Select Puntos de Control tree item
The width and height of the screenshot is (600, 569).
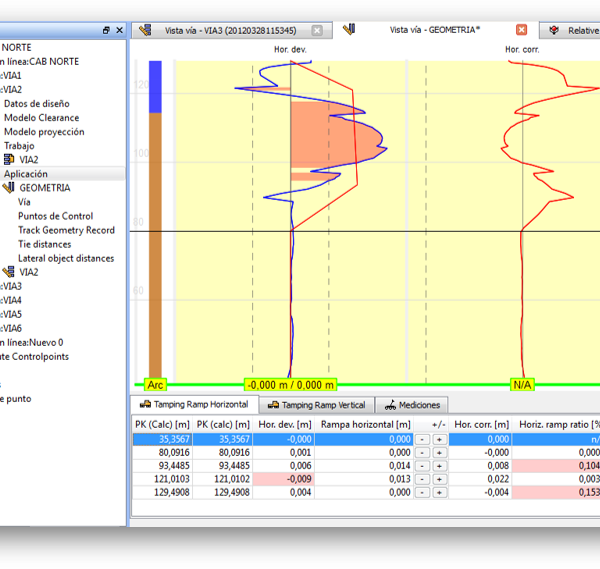point(55,216)
